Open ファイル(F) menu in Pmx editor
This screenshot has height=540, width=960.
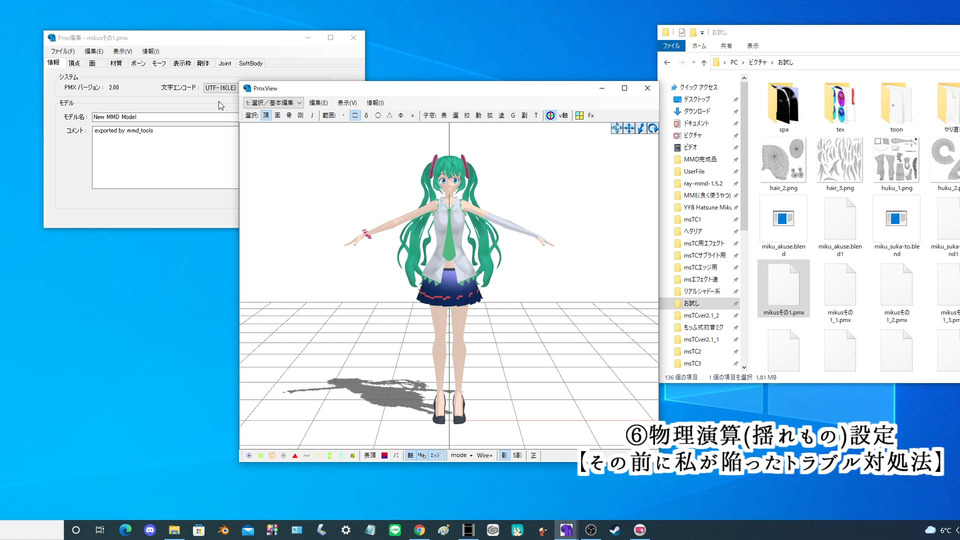[62, 51]
